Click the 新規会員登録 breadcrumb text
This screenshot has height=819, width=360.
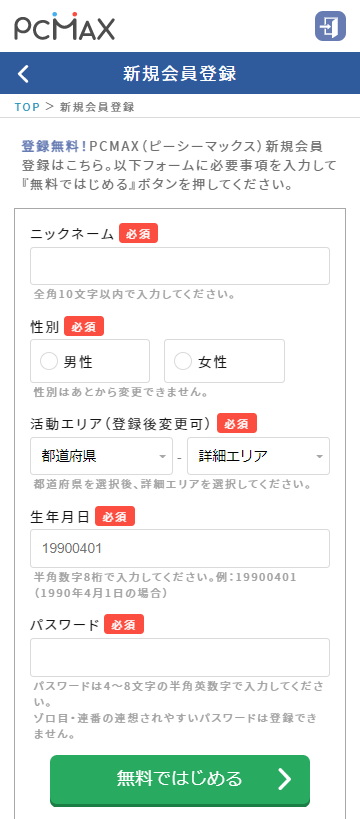point(97,107)
